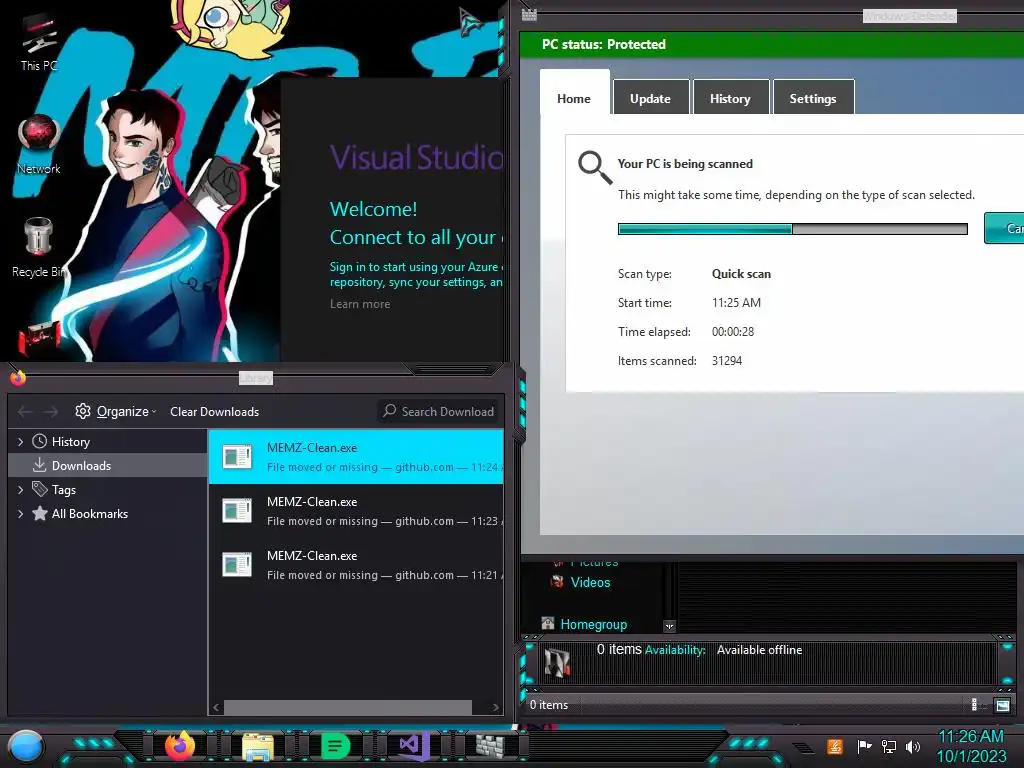Click the magnifier scan icon in Defender
The height and width of the screenshot is (768, 1024).
[x=595, y=168]
